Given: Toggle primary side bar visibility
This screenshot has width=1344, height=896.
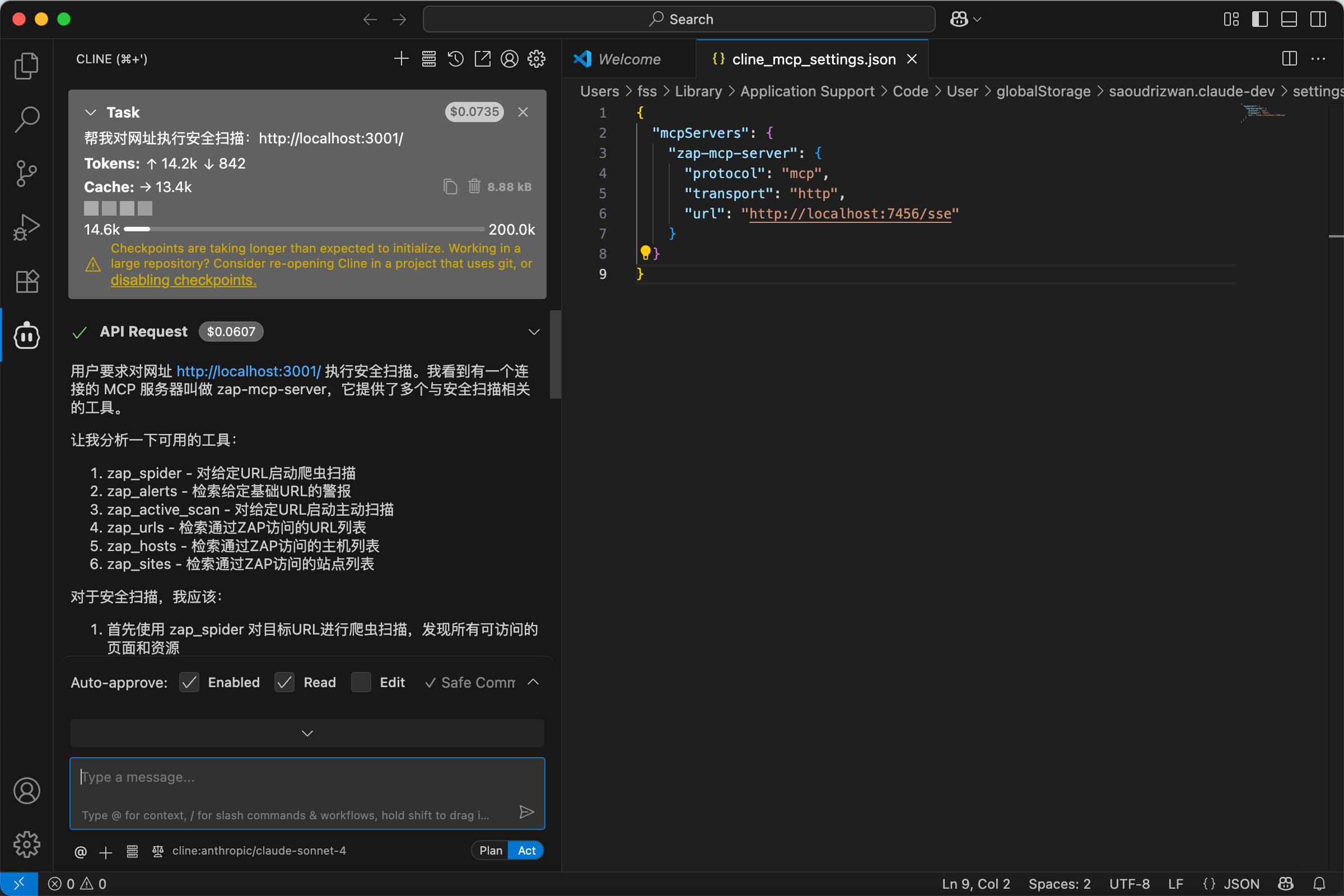Looking at the screenshot, I should (1260, 20).
